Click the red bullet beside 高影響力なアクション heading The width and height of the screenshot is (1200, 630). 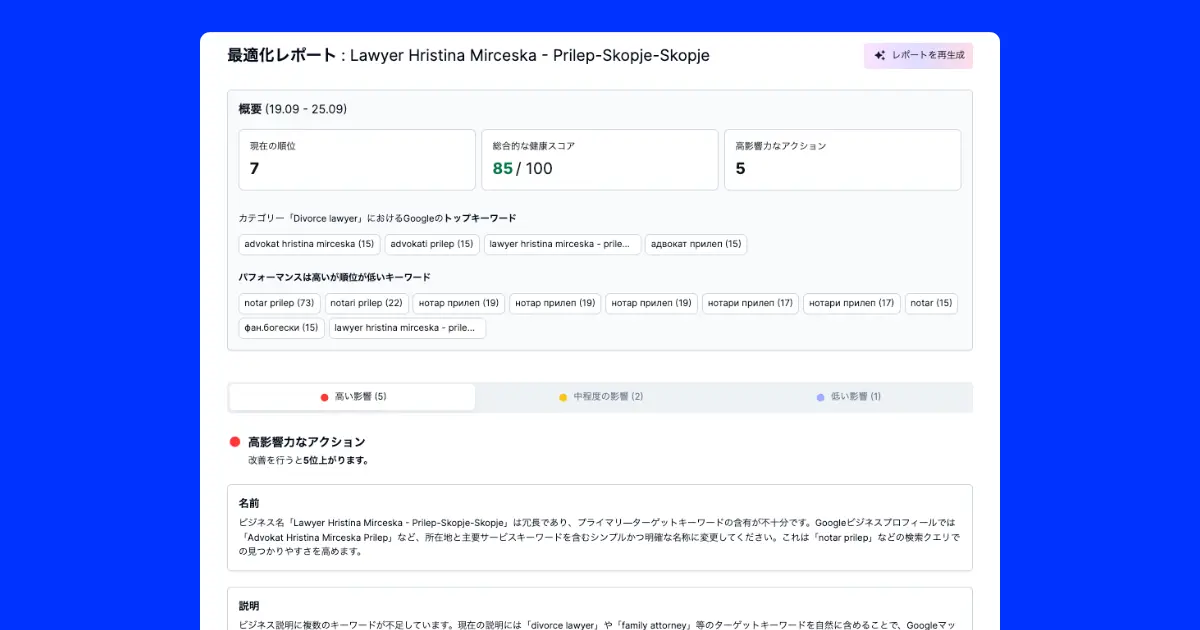234,440
